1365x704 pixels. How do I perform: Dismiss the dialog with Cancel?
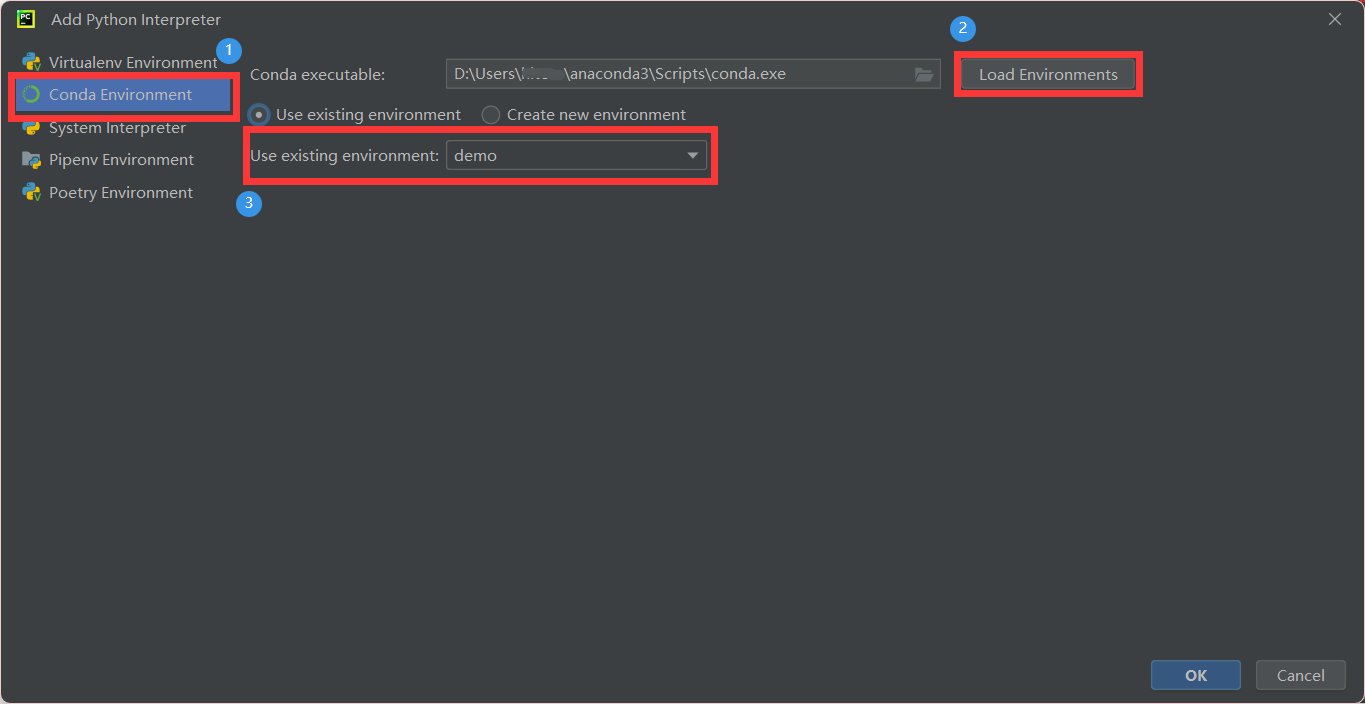tap(1301, 675)
